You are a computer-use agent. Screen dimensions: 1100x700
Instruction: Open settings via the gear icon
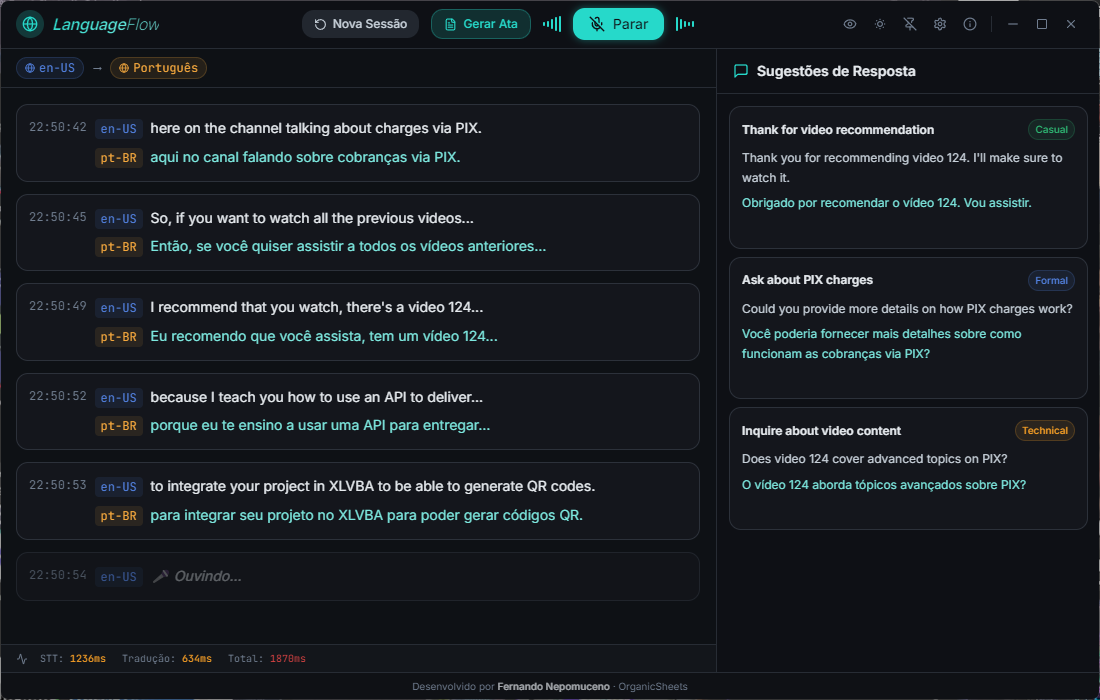(940, 24)
